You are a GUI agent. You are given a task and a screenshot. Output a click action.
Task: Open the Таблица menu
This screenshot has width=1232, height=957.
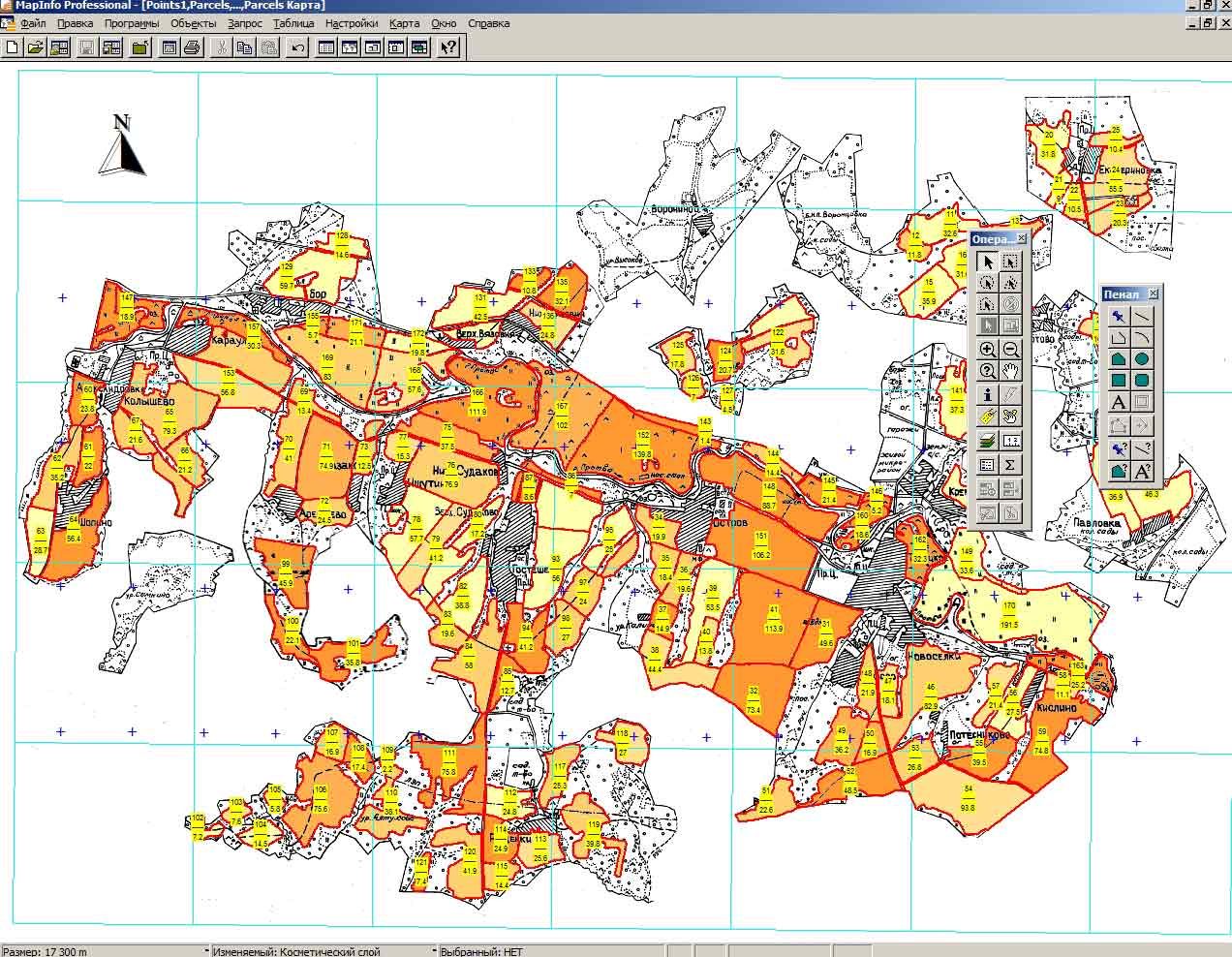coord(293,23)
